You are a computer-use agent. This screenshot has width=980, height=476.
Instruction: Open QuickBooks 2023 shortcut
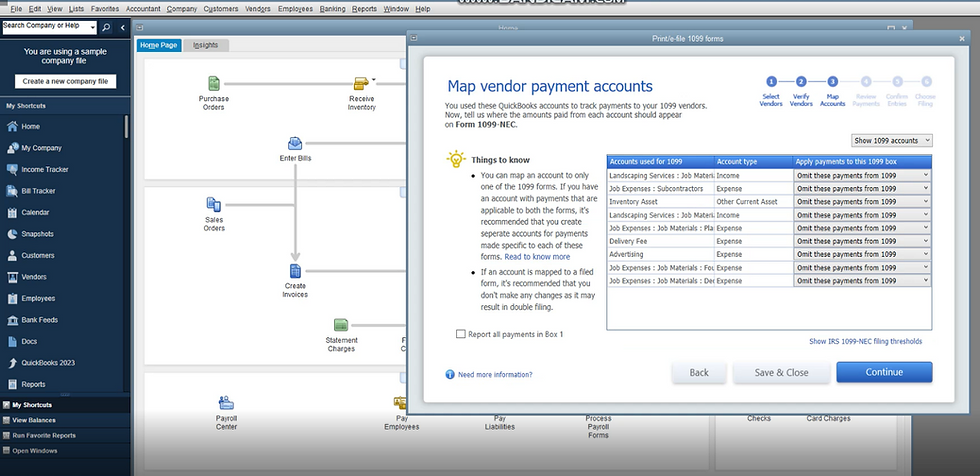(x=48, y=363)
